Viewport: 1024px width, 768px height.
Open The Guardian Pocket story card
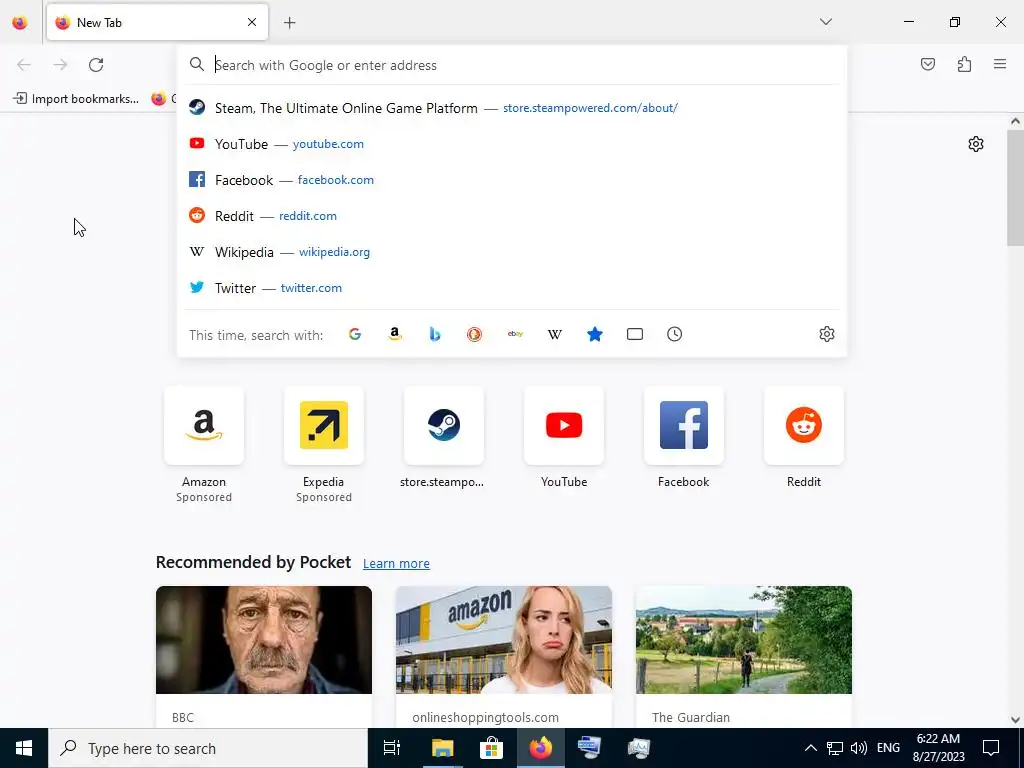click(744, 656)
